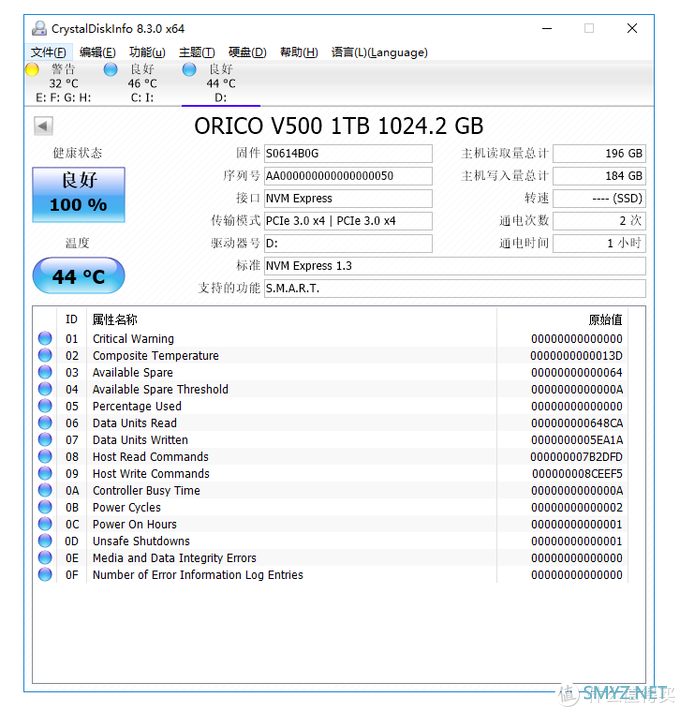Open the 语言(L)(Language) menu
The height and width of the screenshot is (712, 680).
(x=379, y=52)
